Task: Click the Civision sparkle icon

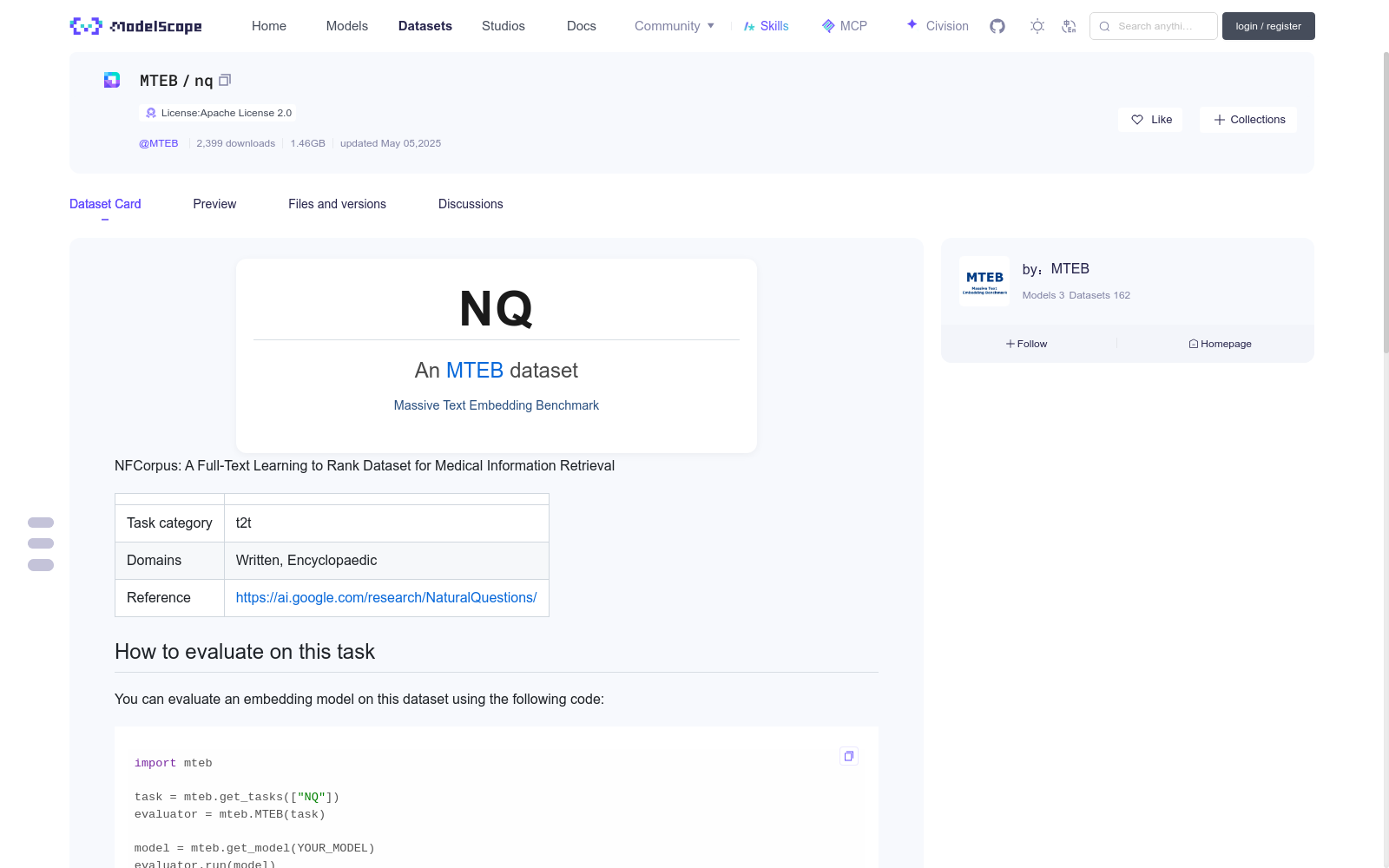Action: (912, 24)
